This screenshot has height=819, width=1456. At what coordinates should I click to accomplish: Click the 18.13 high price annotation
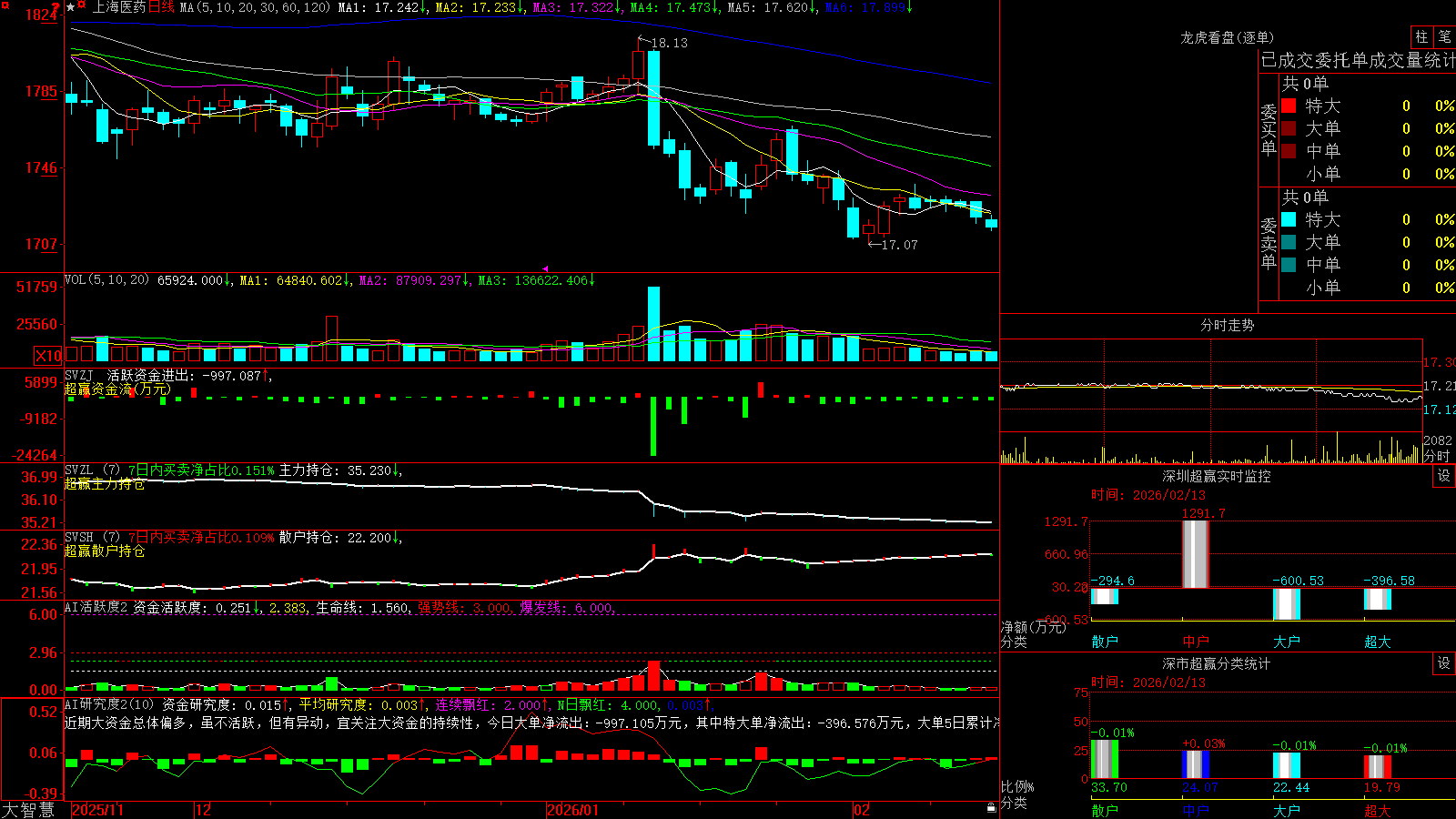[670, 43]
